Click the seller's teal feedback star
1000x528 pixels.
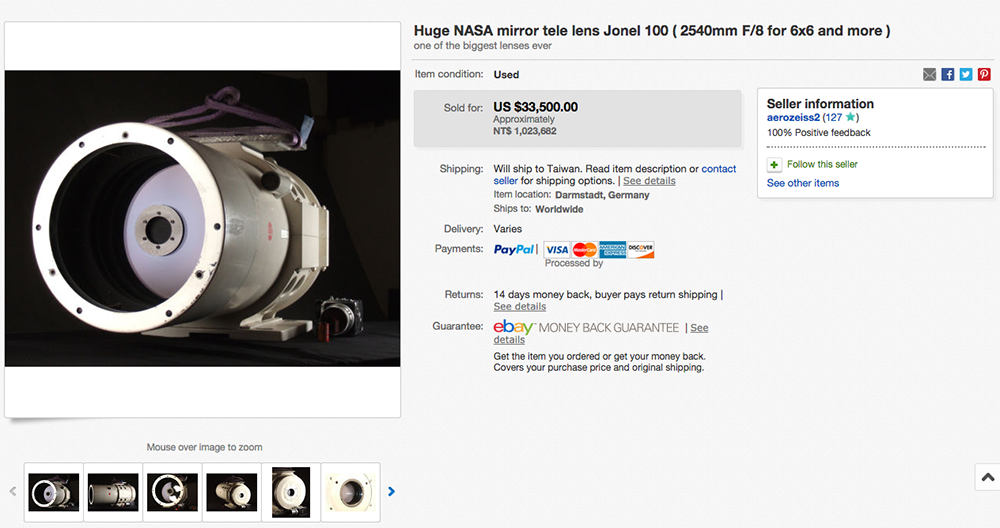pos(851,118)
